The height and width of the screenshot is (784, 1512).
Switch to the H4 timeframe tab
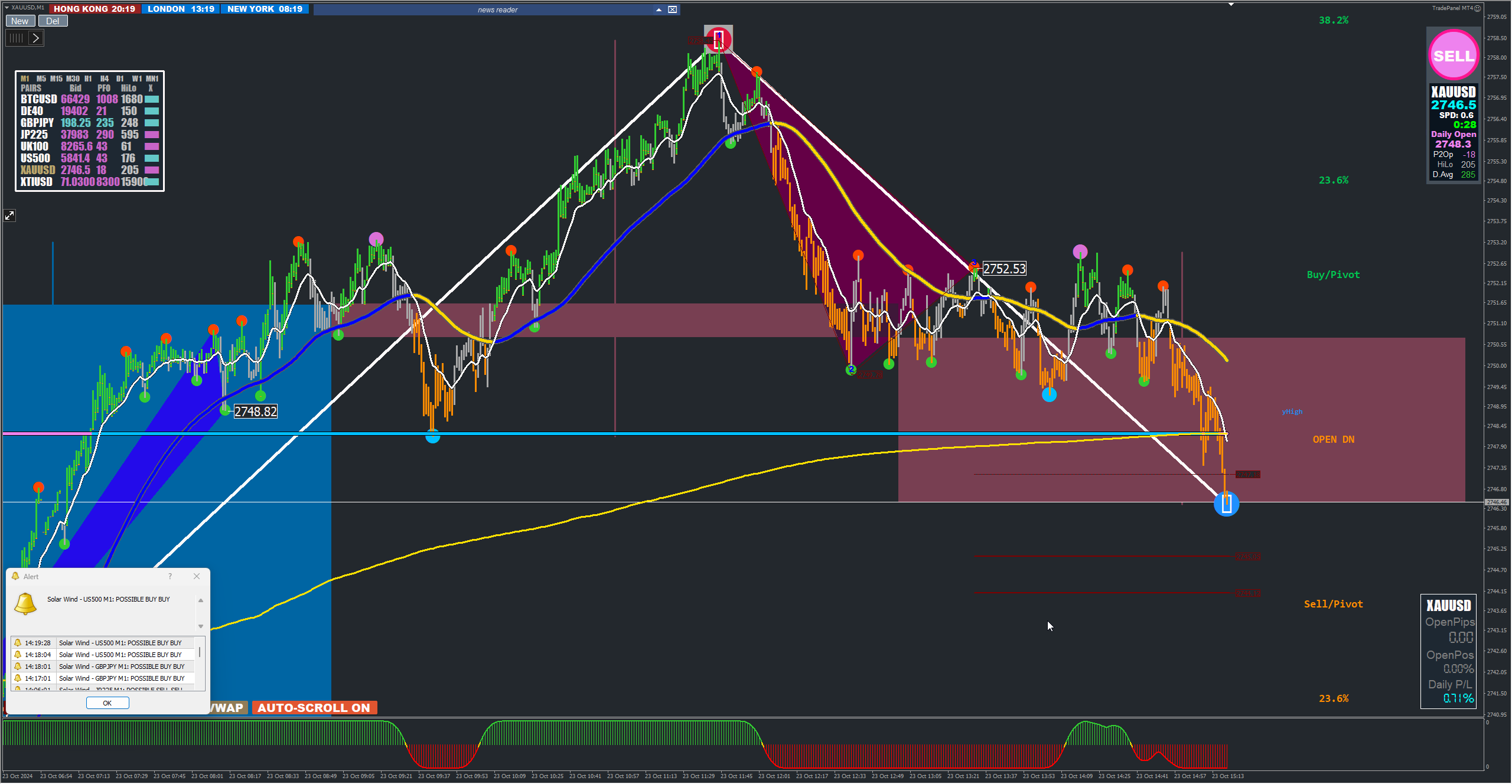(x=104, y=79)
